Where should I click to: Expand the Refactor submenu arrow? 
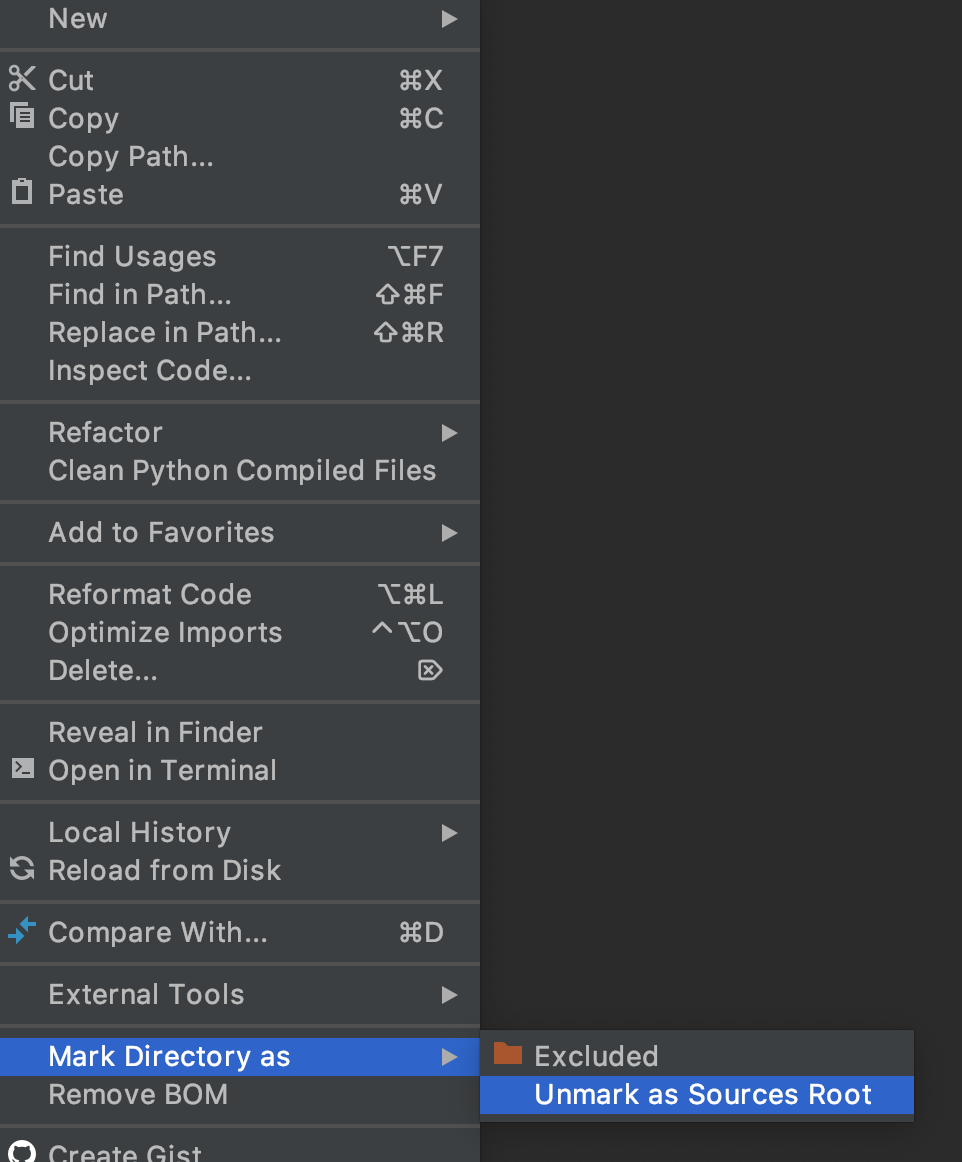[x=450, y=433]
